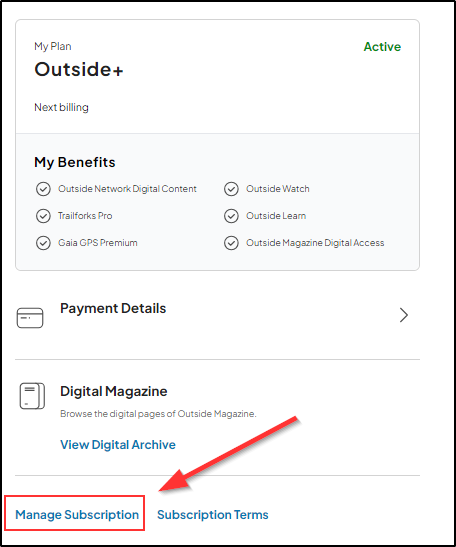Click the checkmark icon next to Gaia GPS Premium
The image size is (456, 547).
tap(43, 243)
